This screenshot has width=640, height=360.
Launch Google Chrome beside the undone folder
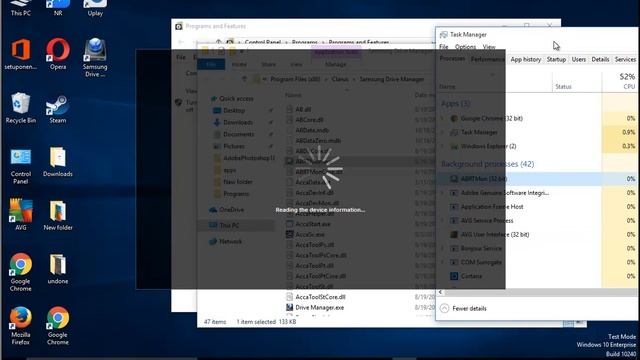tap(20, 272)
